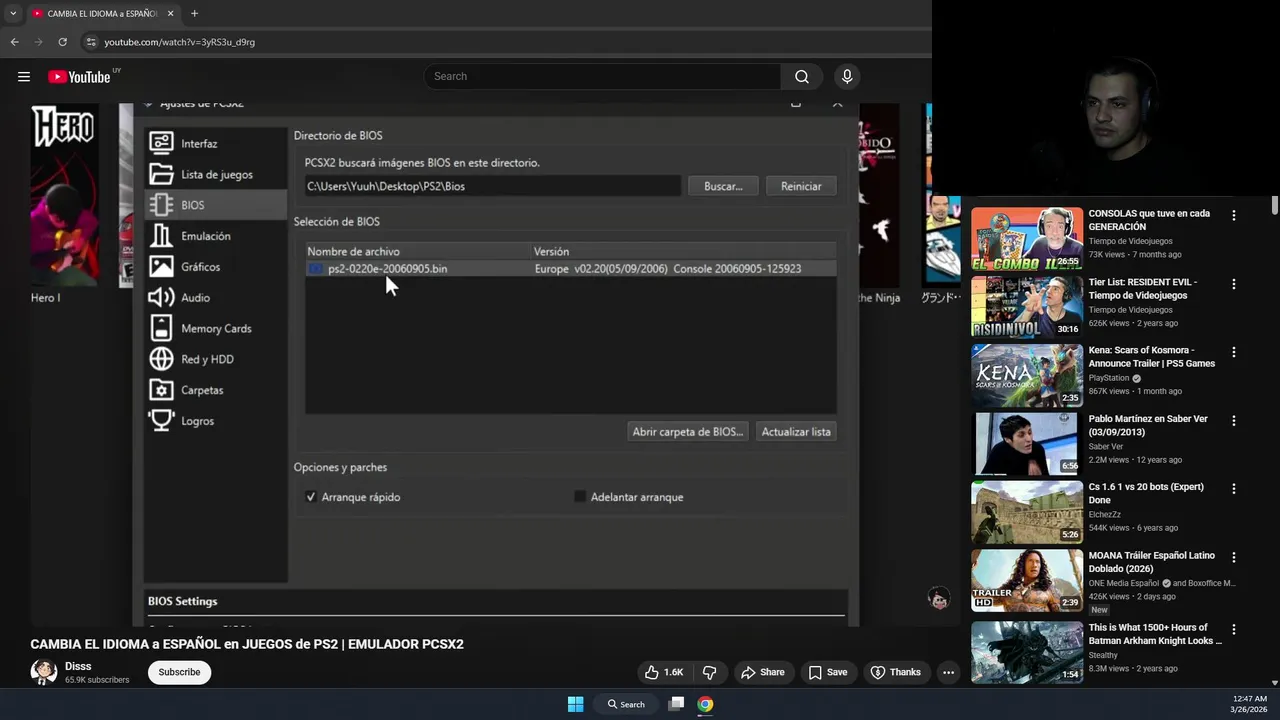Click the taskbar clock and date
This screenshot has height=720, width=1280.
click(x=1249, y=704)
